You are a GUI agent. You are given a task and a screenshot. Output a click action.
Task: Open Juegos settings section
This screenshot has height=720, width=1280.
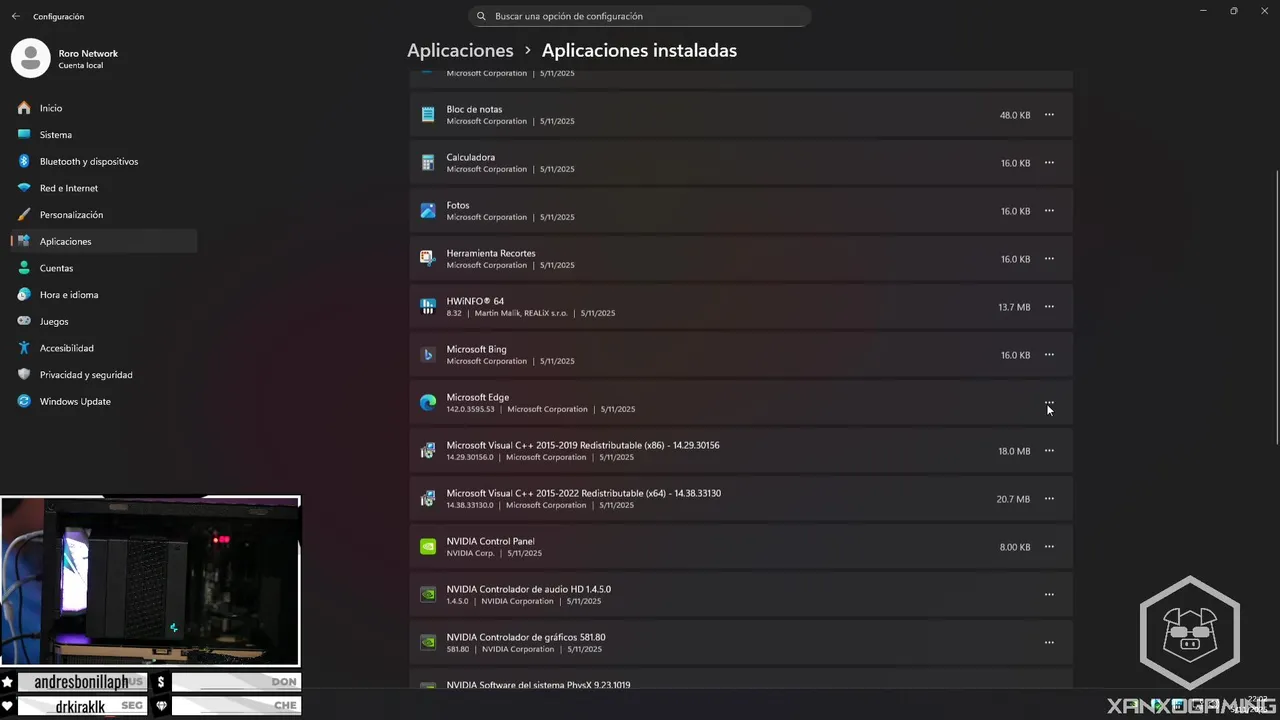104,321
